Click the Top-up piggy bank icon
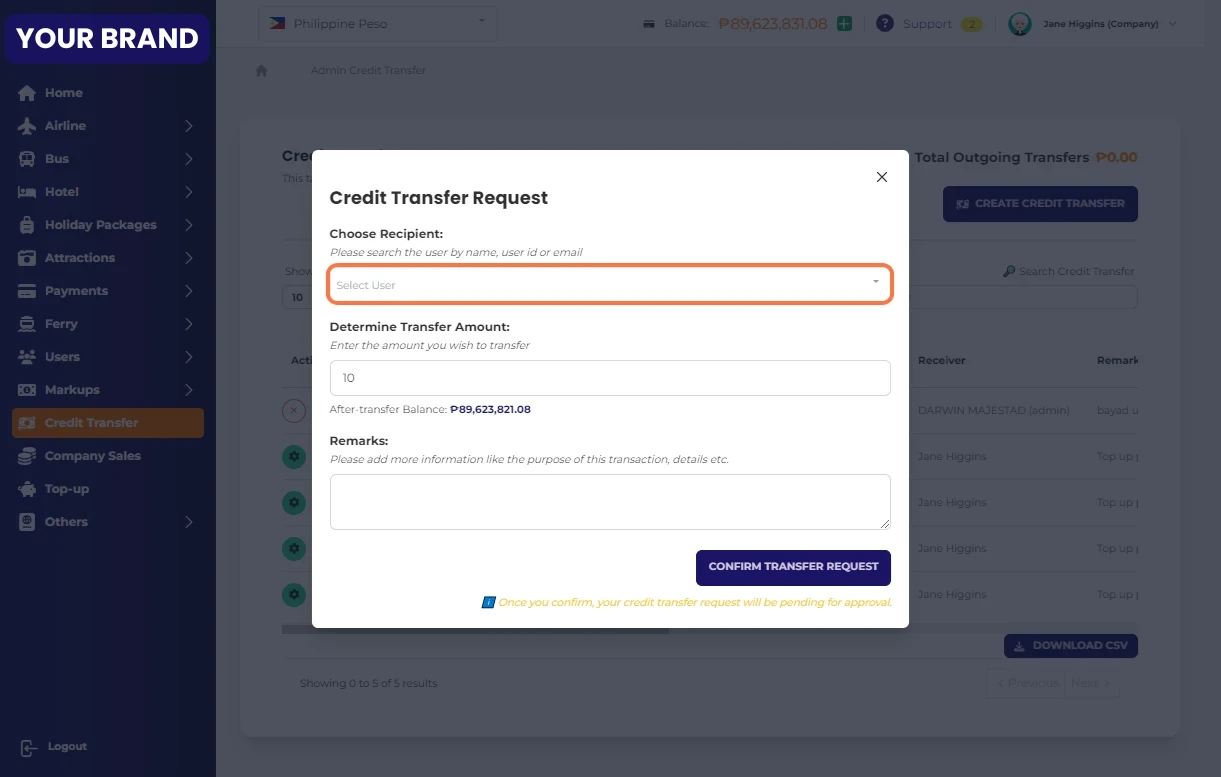This screenshot has height=777, width=1221. [x=27, y=489]
